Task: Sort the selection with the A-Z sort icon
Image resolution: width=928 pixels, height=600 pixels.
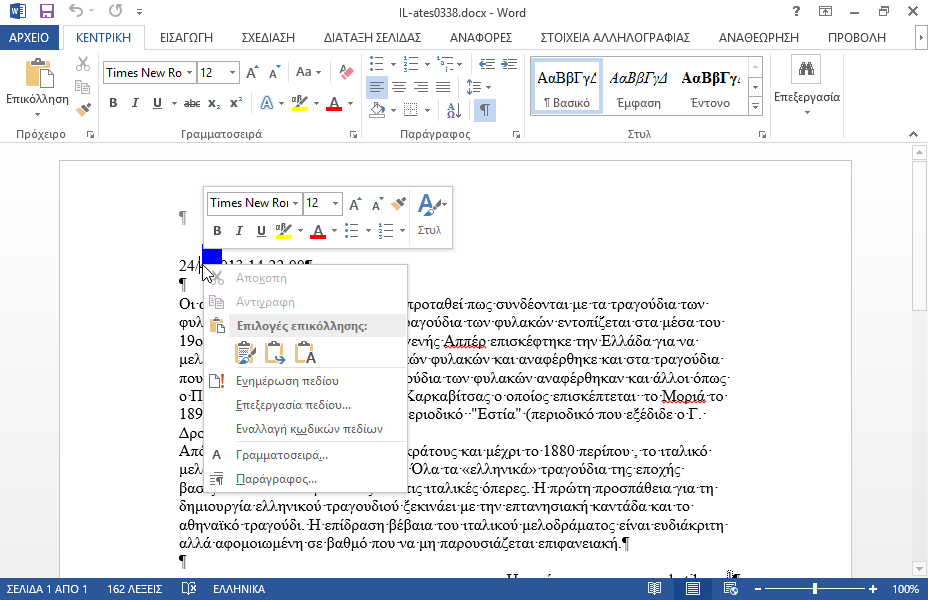Action: tap(454, 109)
